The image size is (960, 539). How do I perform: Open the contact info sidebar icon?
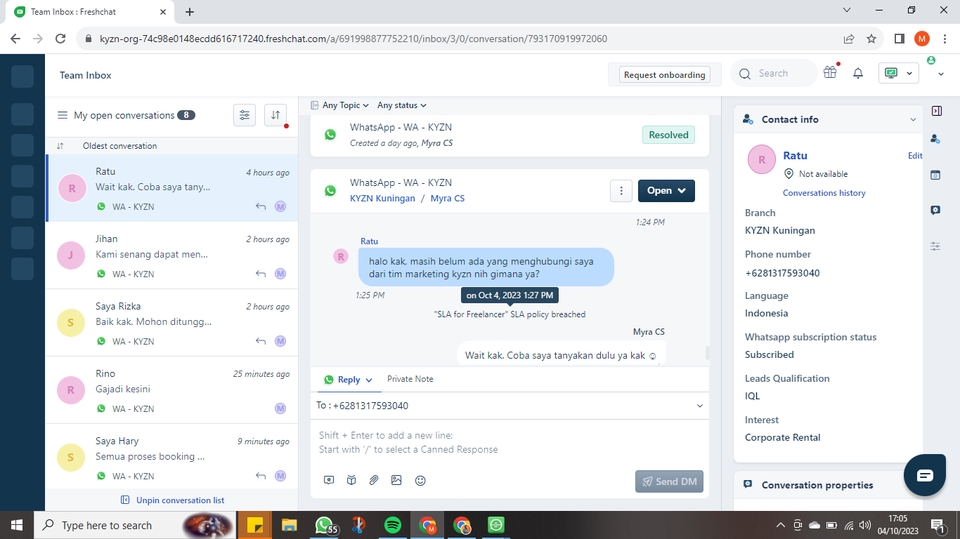[935, 139]
